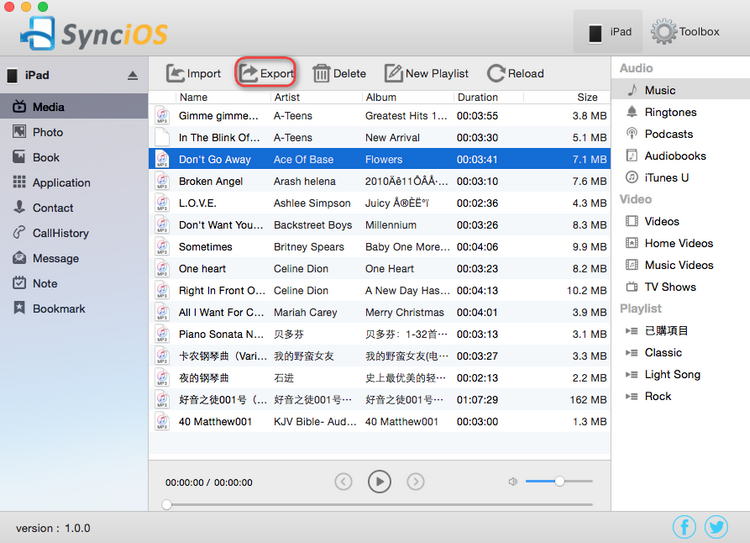The image size is (750, 543).
Task: Open the Toolbox gear
Action: click(663, 32)
